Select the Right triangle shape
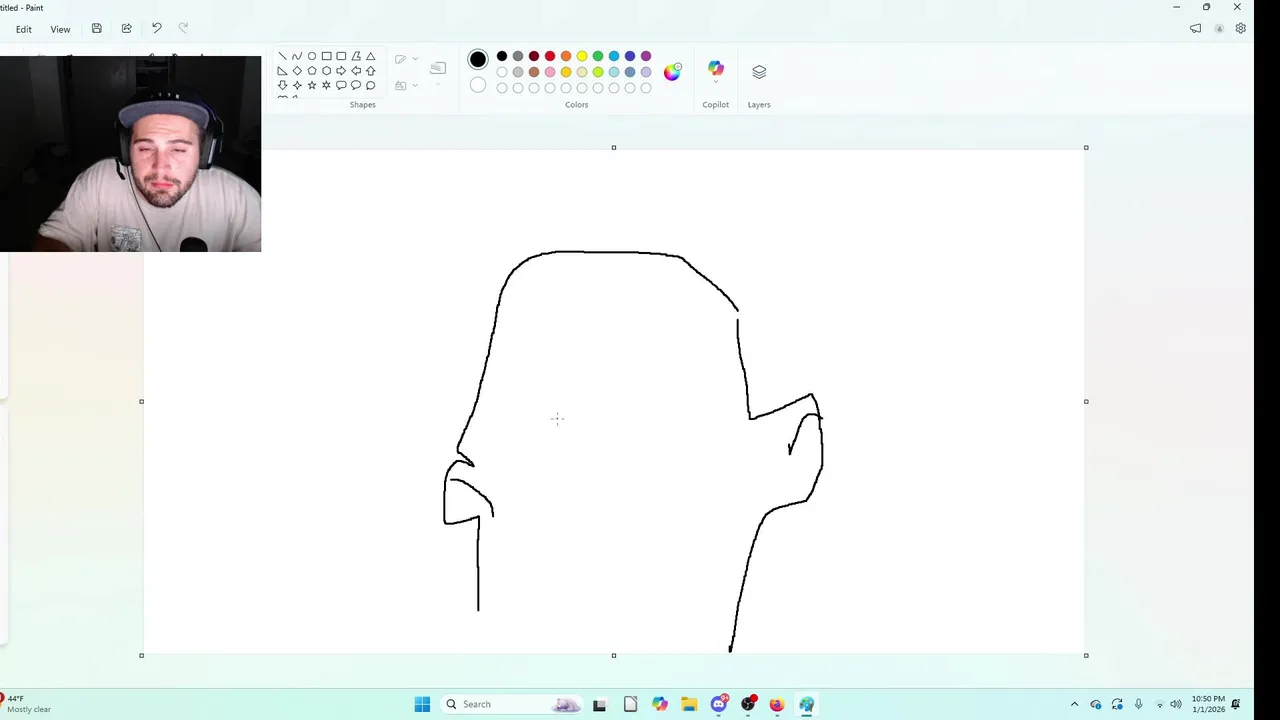 coord(282,71)
